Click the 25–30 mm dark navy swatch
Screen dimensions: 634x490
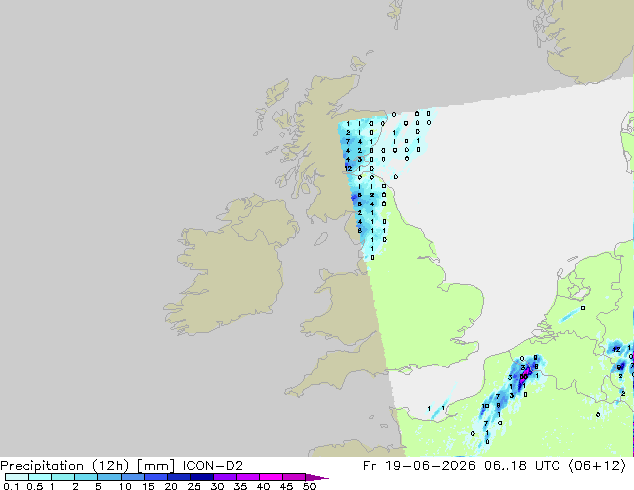click(x=201, y=477)
